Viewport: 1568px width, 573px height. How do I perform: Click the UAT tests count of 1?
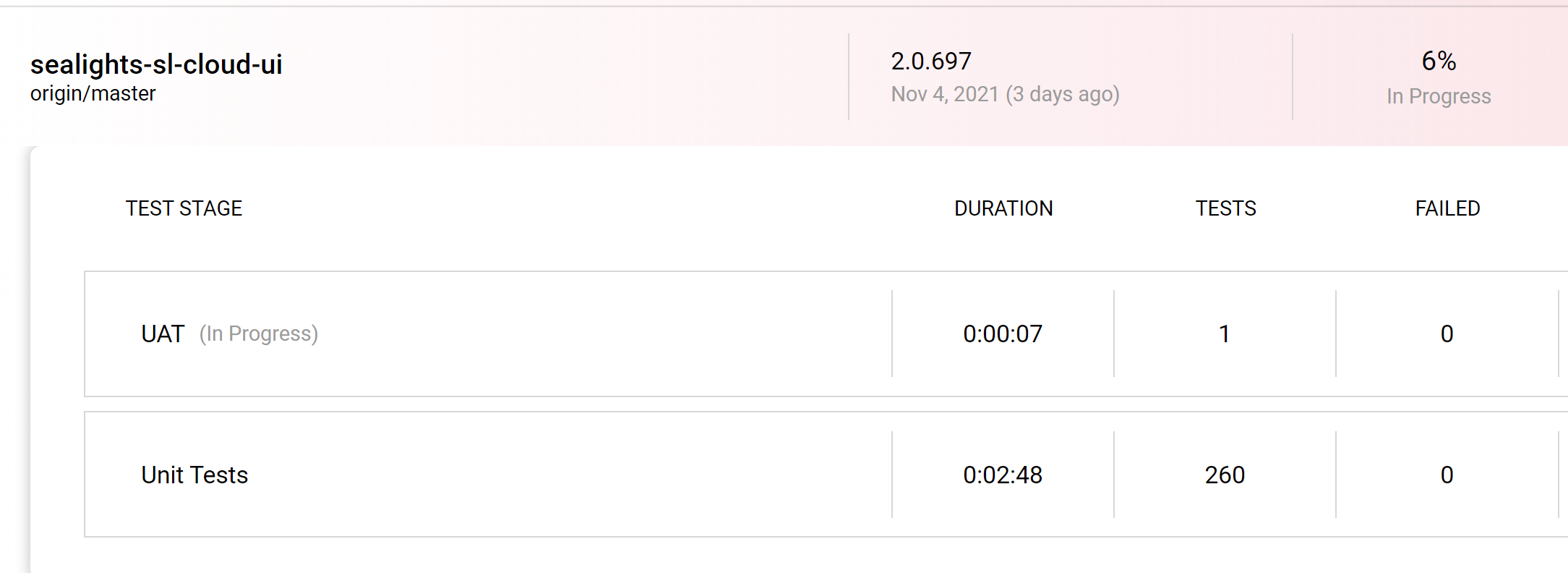(1225, 334)
